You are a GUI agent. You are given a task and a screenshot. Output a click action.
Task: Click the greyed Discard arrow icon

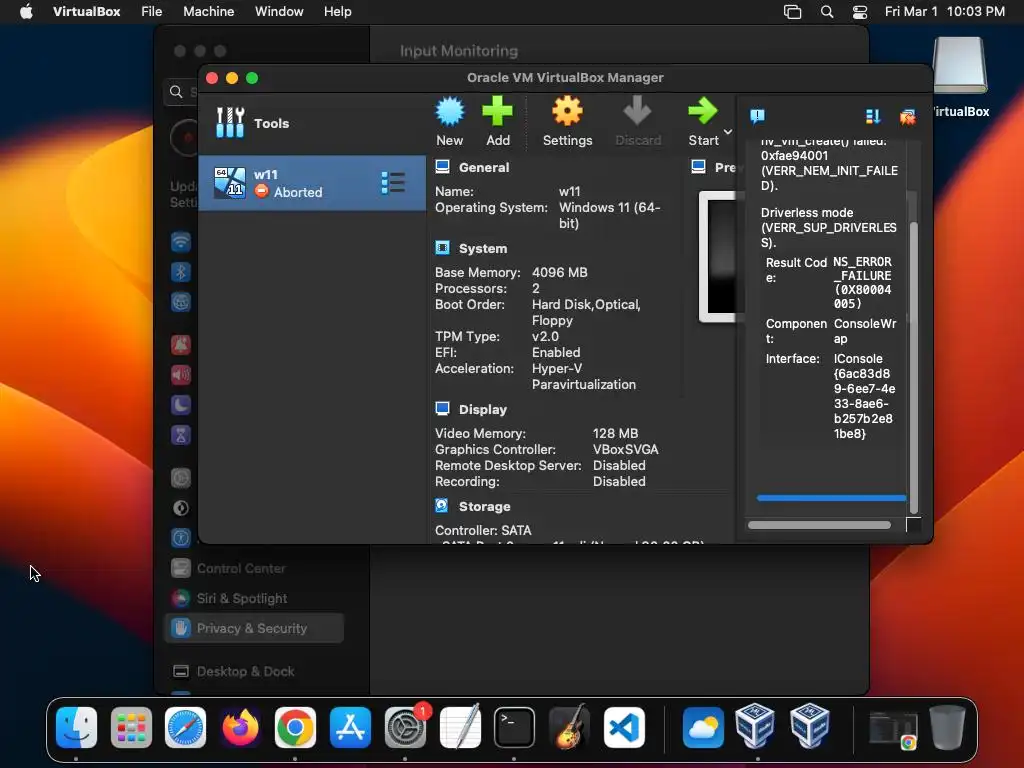(637, 112)
